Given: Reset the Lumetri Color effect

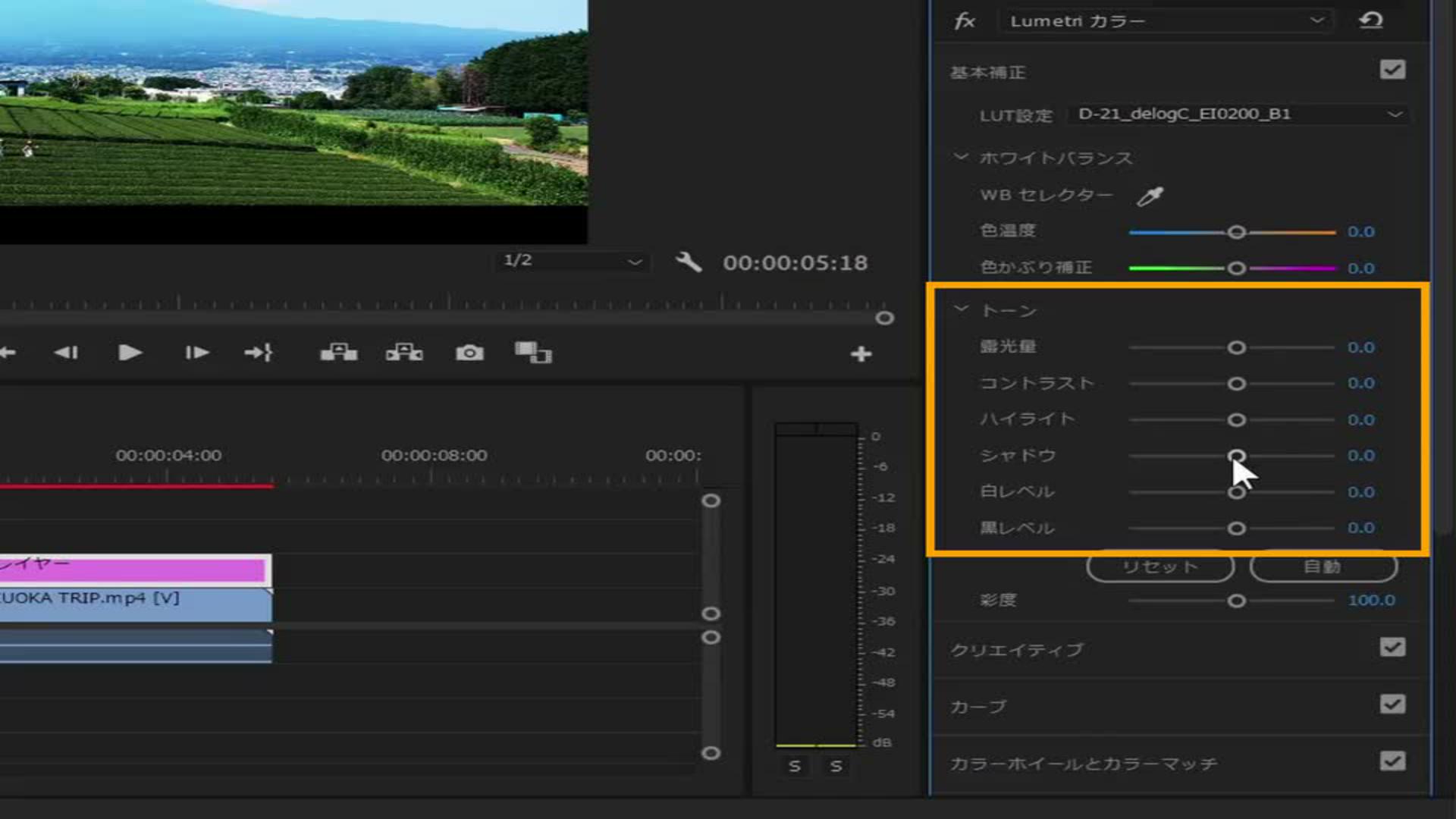Looking at the screenshot, I should (1370, 20).
